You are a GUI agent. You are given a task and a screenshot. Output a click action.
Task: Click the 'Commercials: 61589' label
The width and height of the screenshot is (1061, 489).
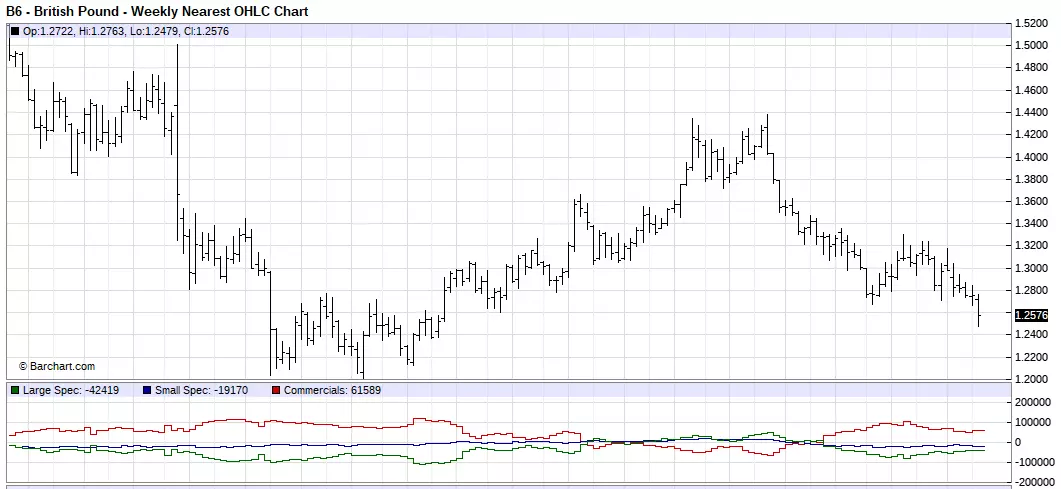coord(332,390)
